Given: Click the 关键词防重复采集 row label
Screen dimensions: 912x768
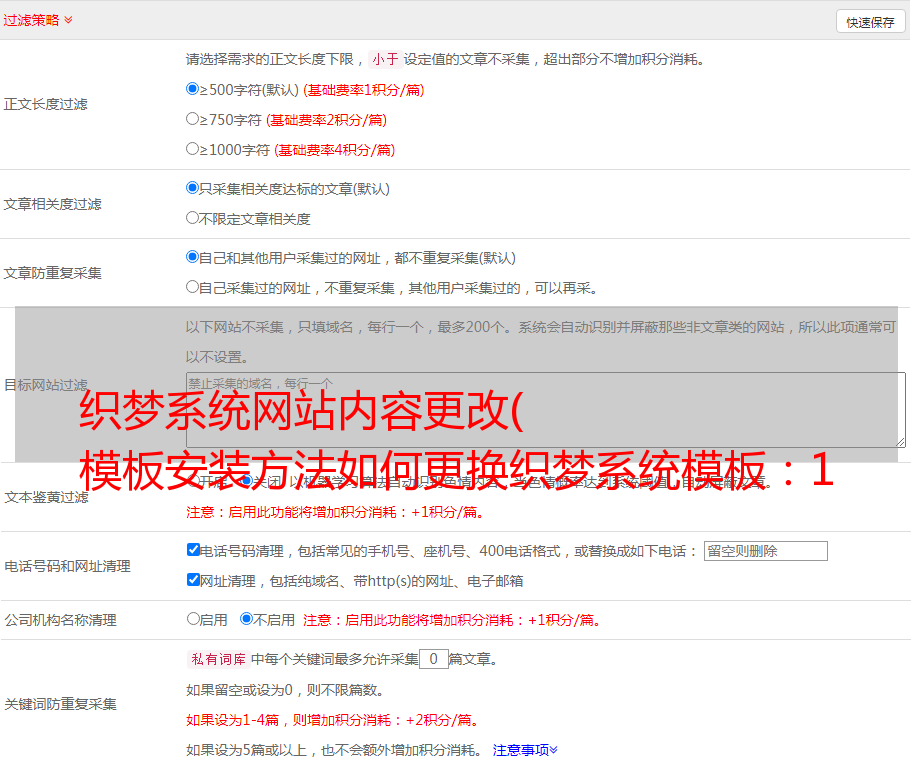Looking at the screenshot, I should [x=60, y=704].
